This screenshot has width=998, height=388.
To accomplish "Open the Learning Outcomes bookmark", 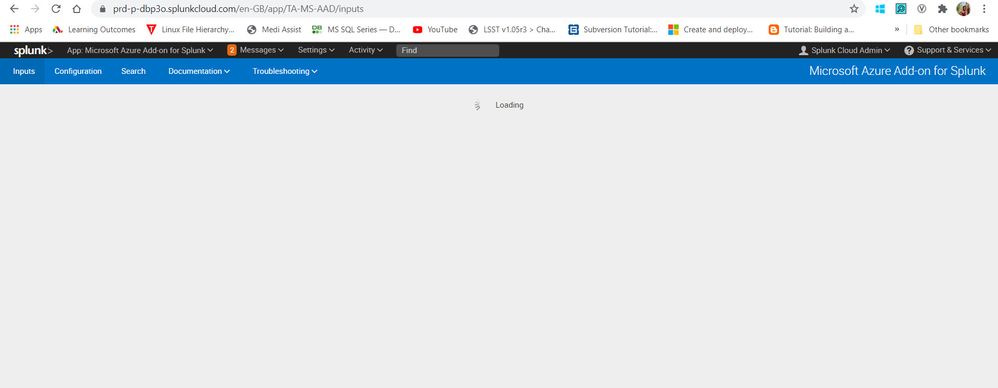I will (94, 29).
